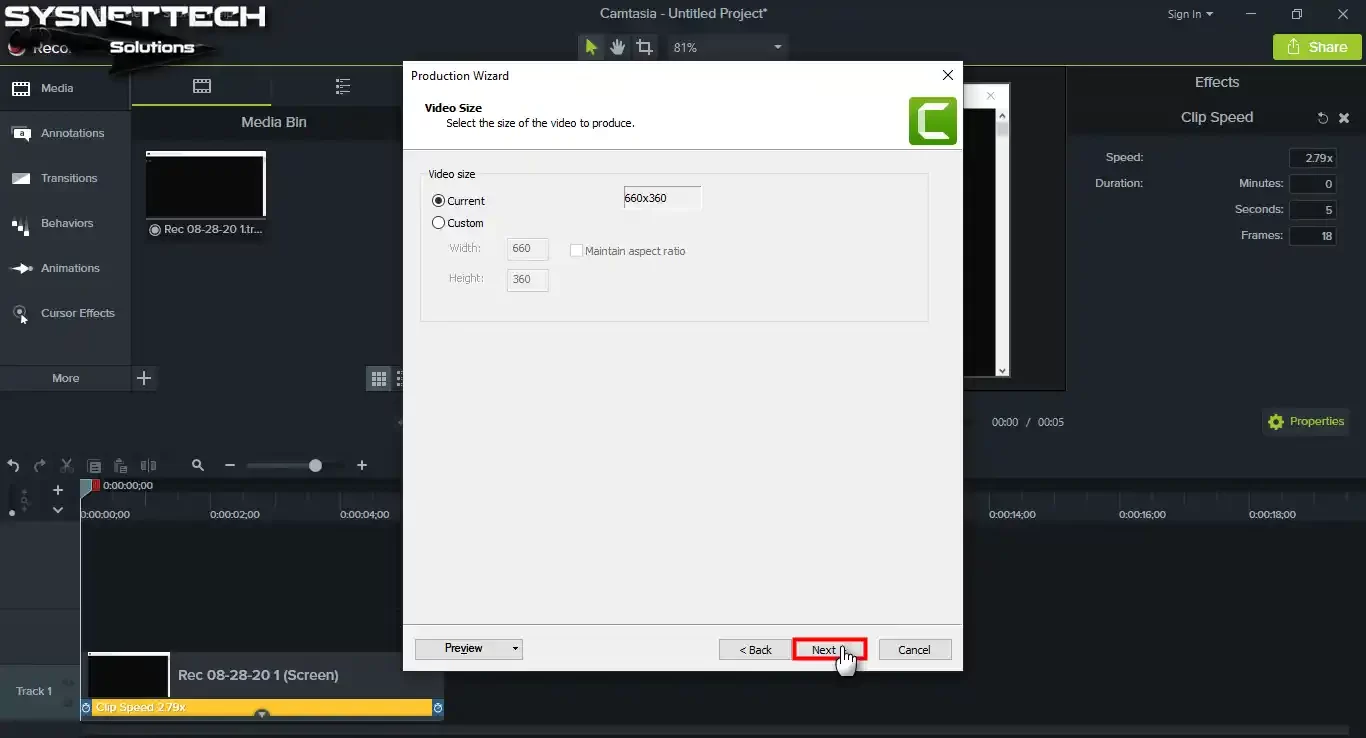Click the timeline magnifier zoom-to-fit icon
Viewport: 1366px width, 738px height.
coord(198,465)
